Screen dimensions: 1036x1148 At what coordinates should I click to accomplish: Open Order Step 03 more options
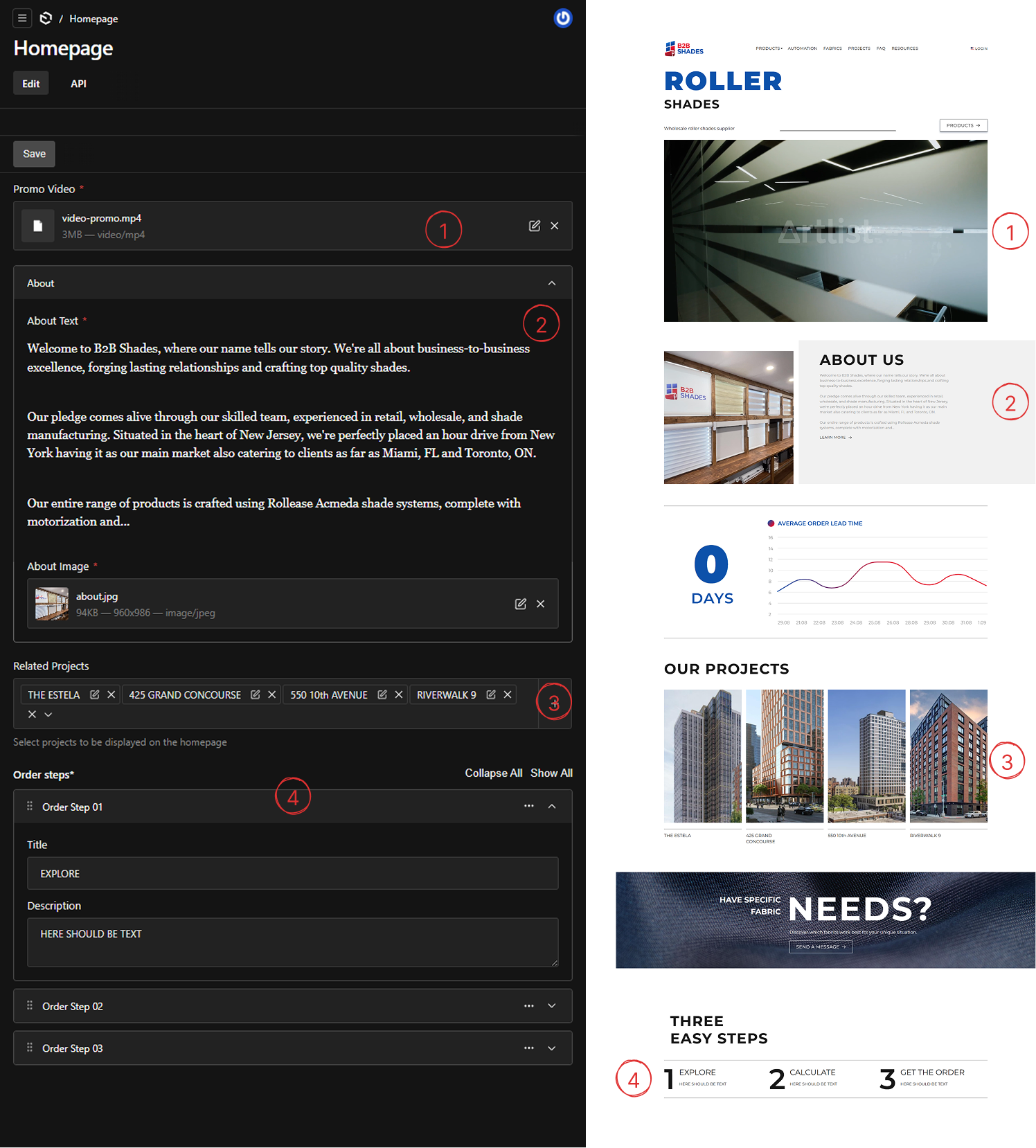529,1048
